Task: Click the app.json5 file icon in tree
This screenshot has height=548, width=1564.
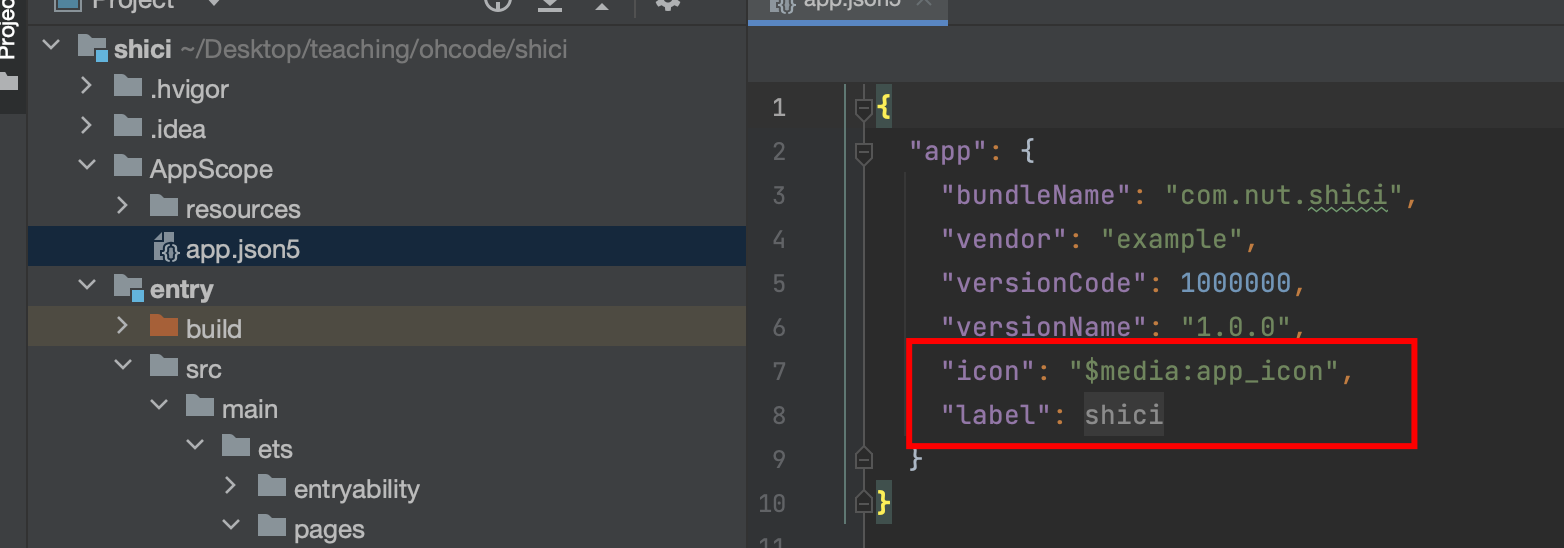Action: coord(166,247)
